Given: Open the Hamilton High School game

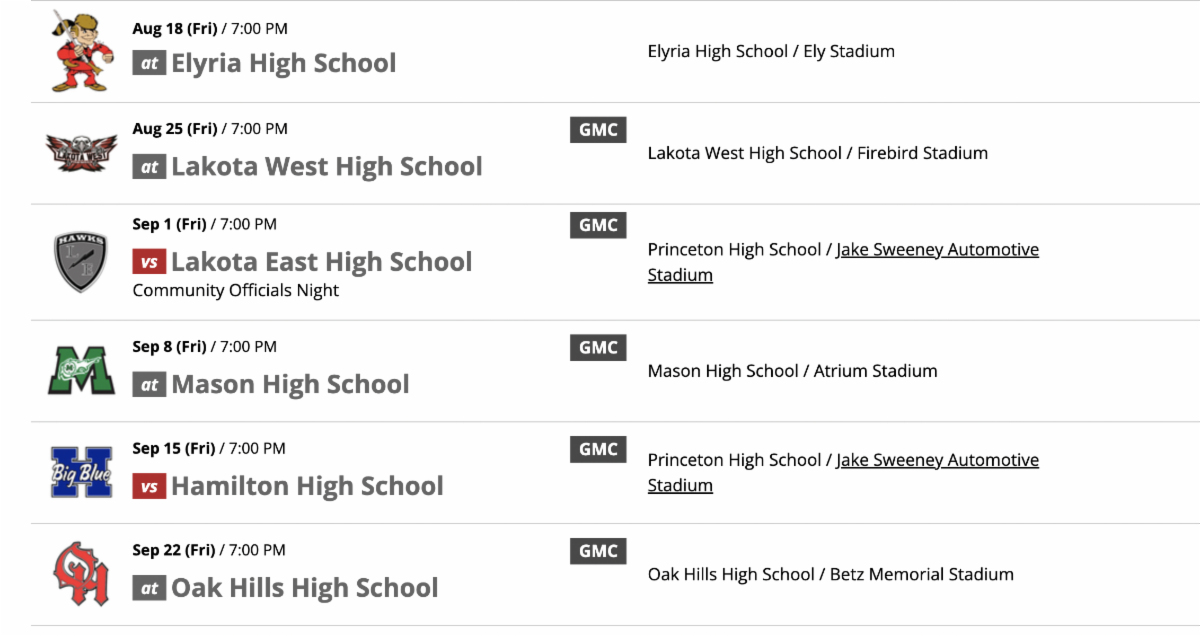Looking at the screenshot, I should [x=307, y=486].
